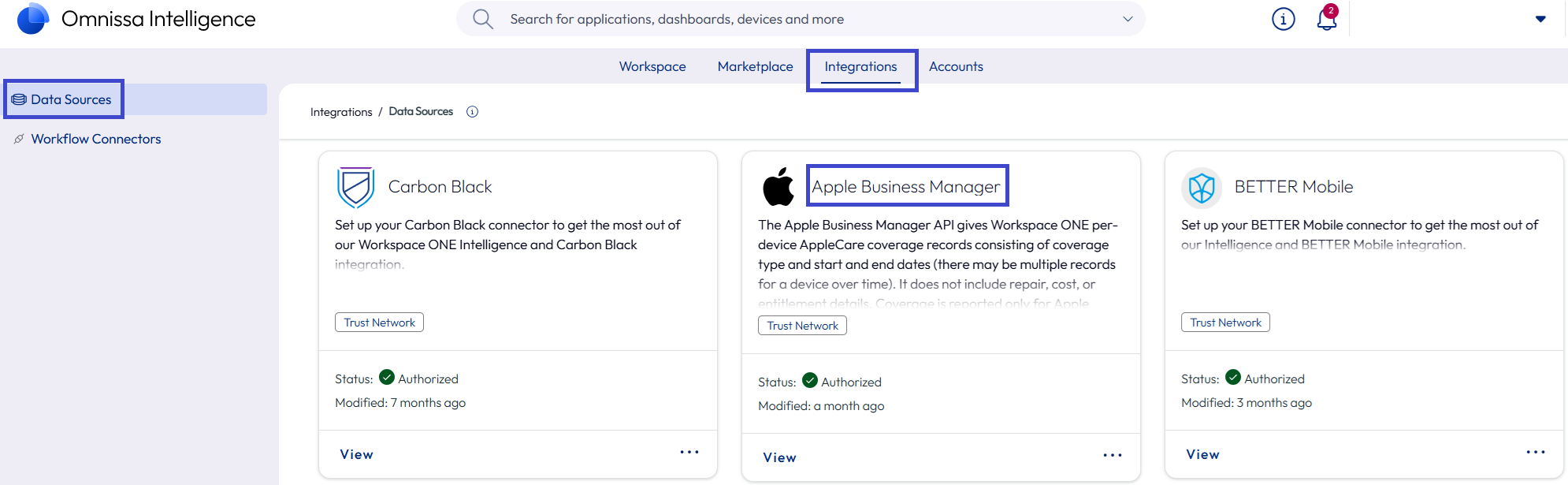The image size is (1568, 485).
Task: Click 'Modified: 3 months ago' text
Action: (1247, 403)
